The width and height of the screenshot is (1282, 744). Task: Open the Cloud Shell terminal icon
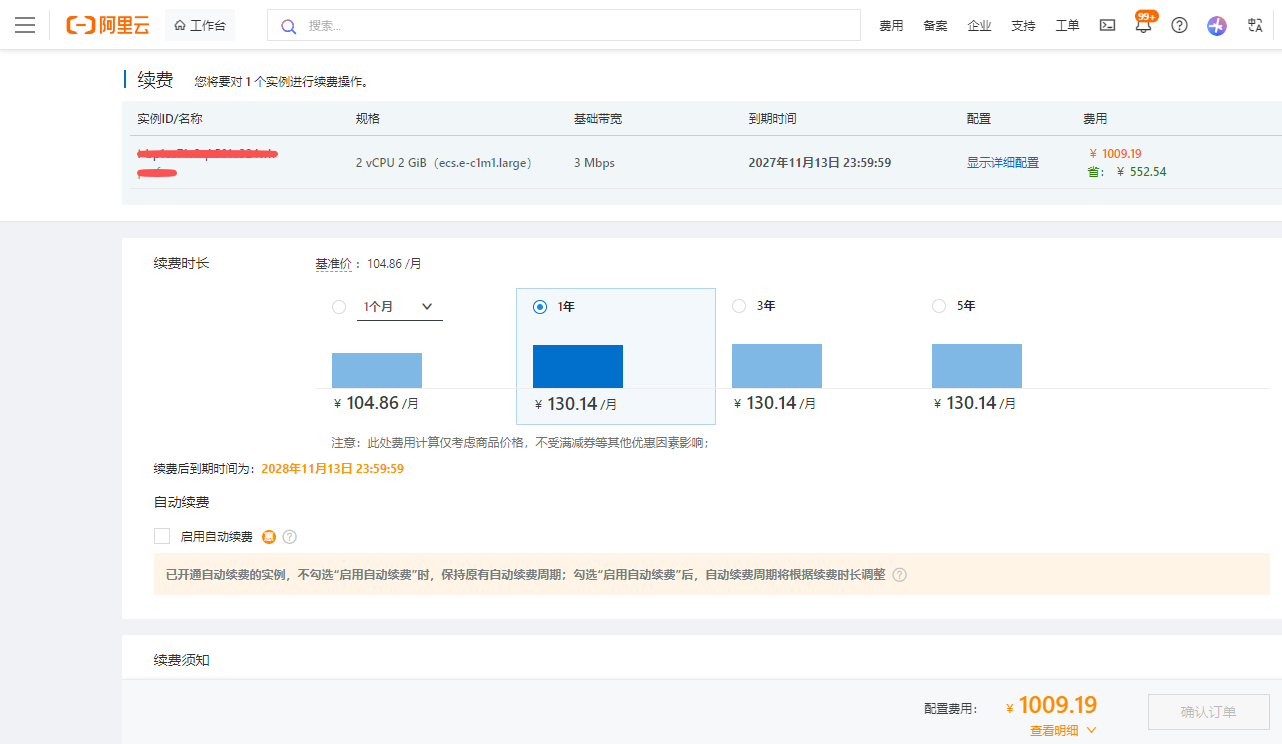[x=1107, y=25]
